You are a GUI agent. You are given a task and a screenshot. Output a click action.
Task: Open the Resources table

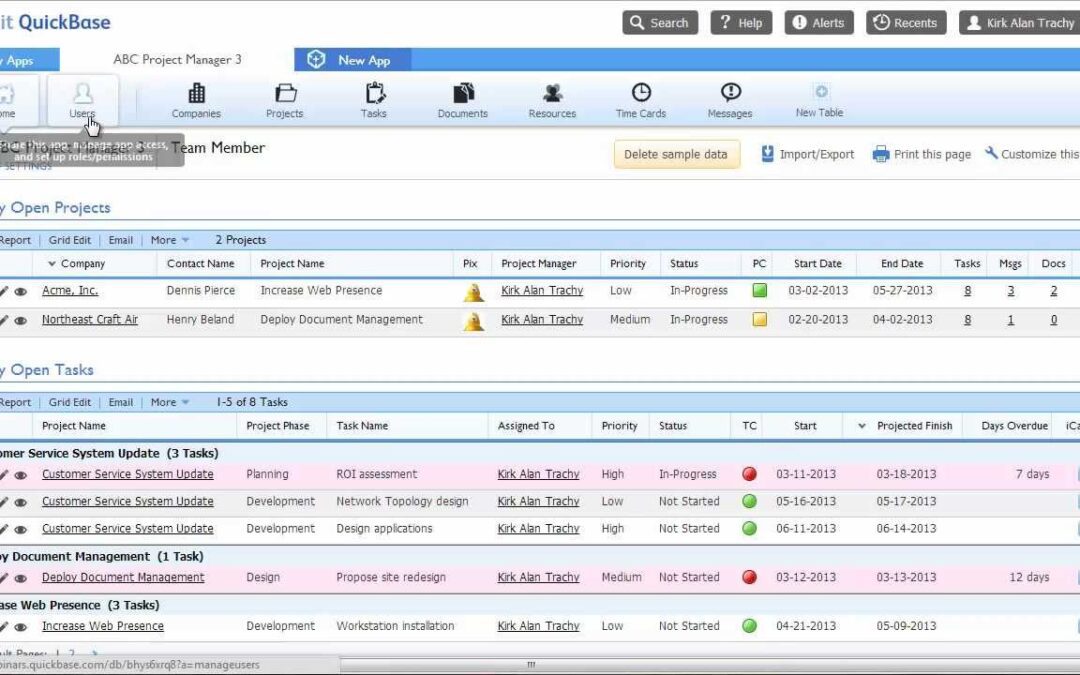point(552,101)
